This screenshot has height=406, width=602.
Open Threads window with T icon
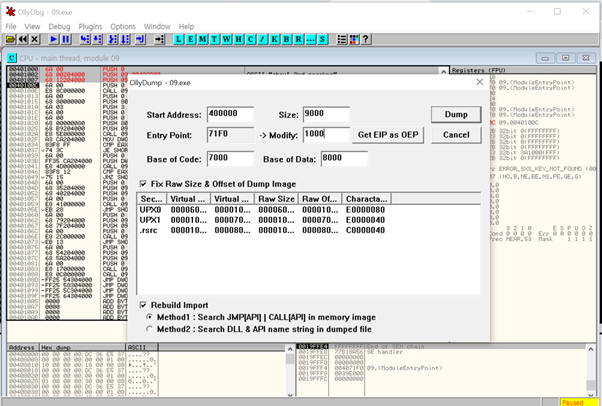214,39
